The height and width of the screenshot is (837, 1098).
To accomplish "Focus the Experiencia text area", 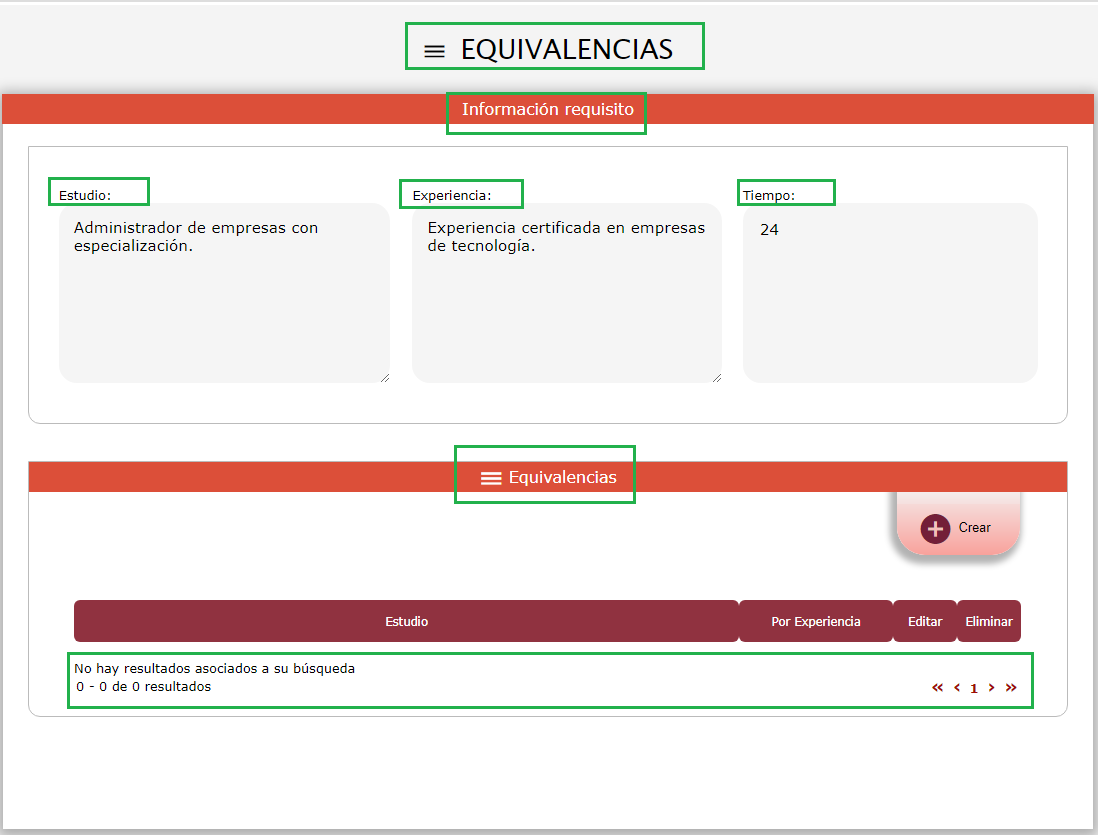I will click(567, 293).
